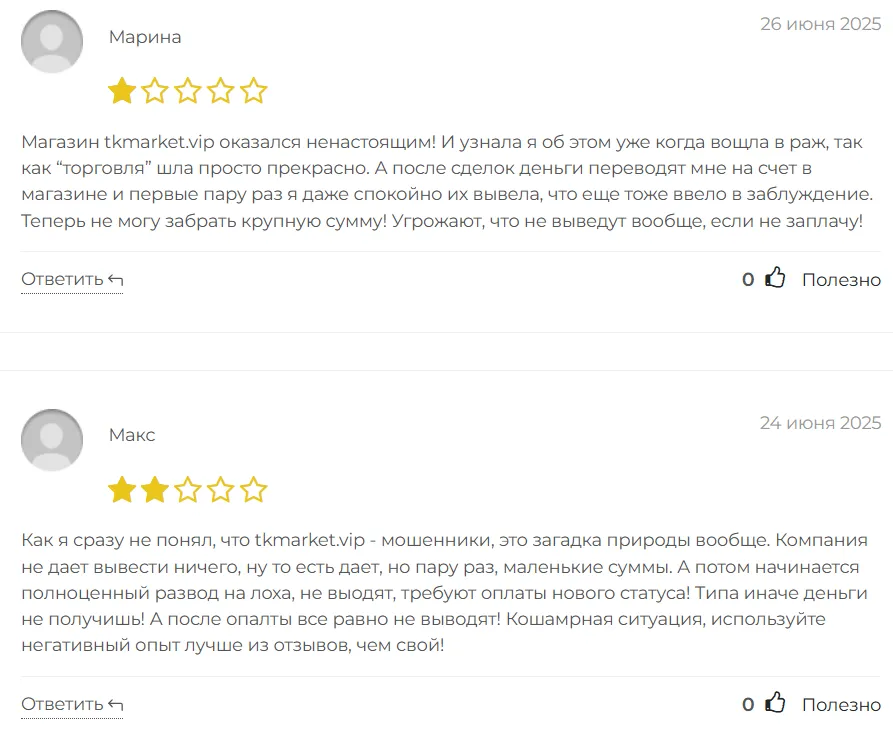Click thumbs-up icon on Макс's review
This screenshot has height=743, width=893.
click(x=775, y=704)
